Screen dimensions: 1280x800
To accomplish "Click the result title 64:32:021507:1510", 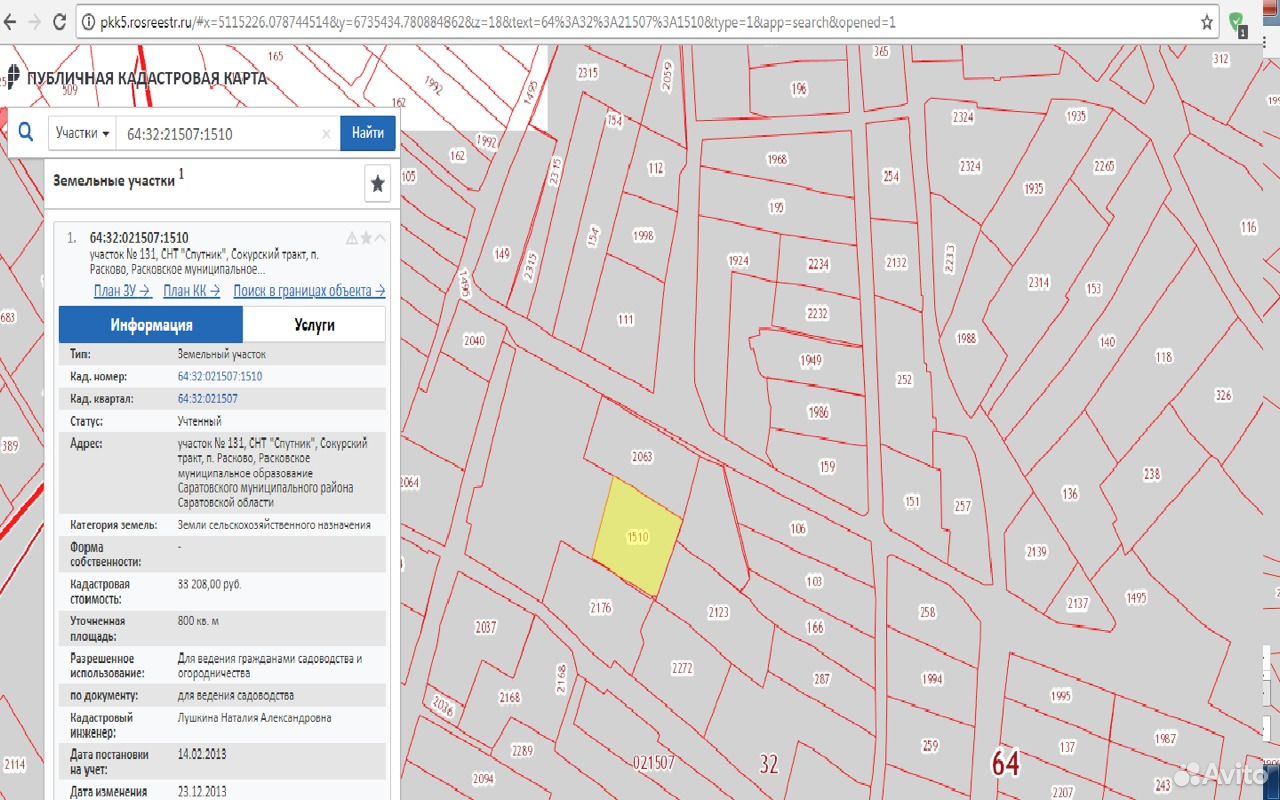I will click(139, 237).
